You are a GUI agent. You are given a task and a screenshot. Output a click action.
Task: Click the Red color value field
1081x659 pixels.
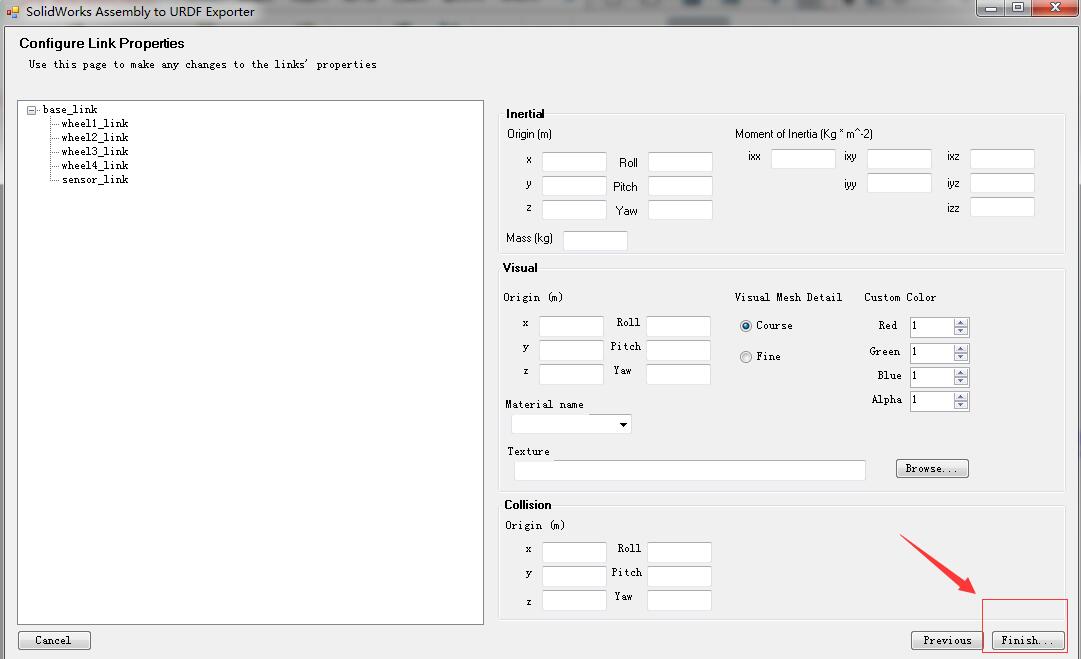[x=932, y=327]
